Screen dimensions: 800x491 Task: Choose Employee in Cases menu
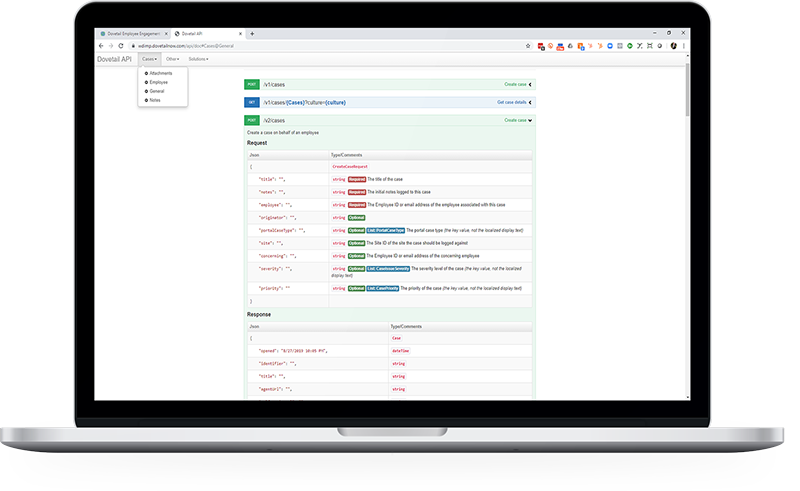pos(159,82)
